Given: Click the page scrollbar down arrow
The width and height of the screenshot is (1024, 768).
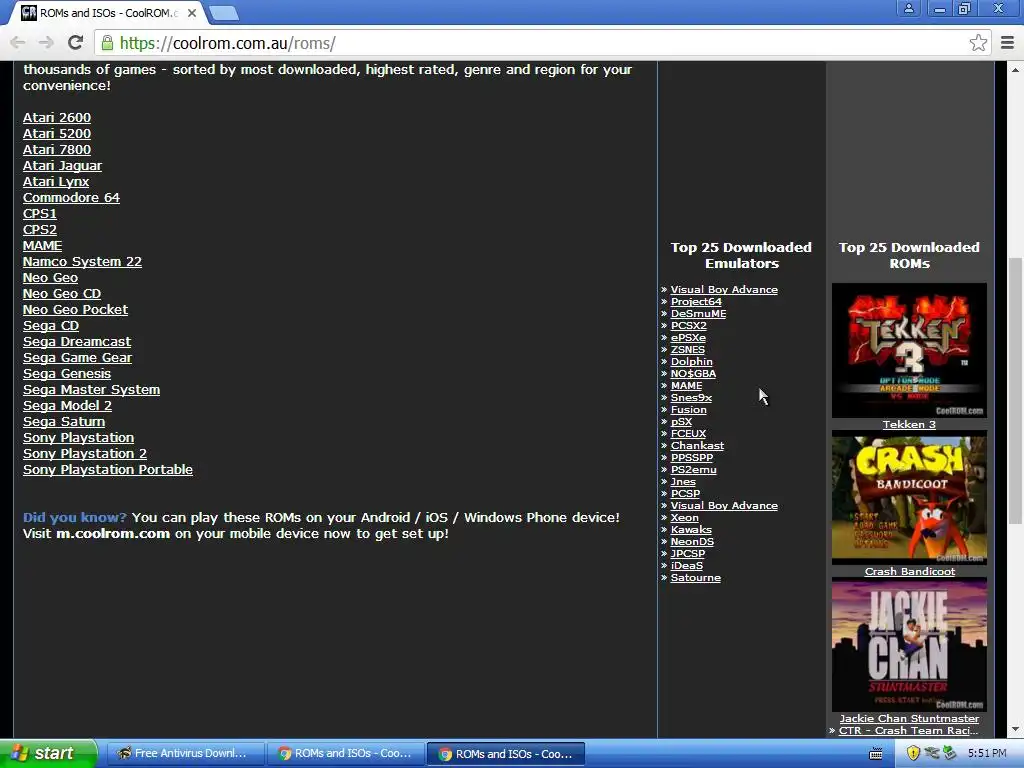Looking at the screenshot, I should [1015, 729].
